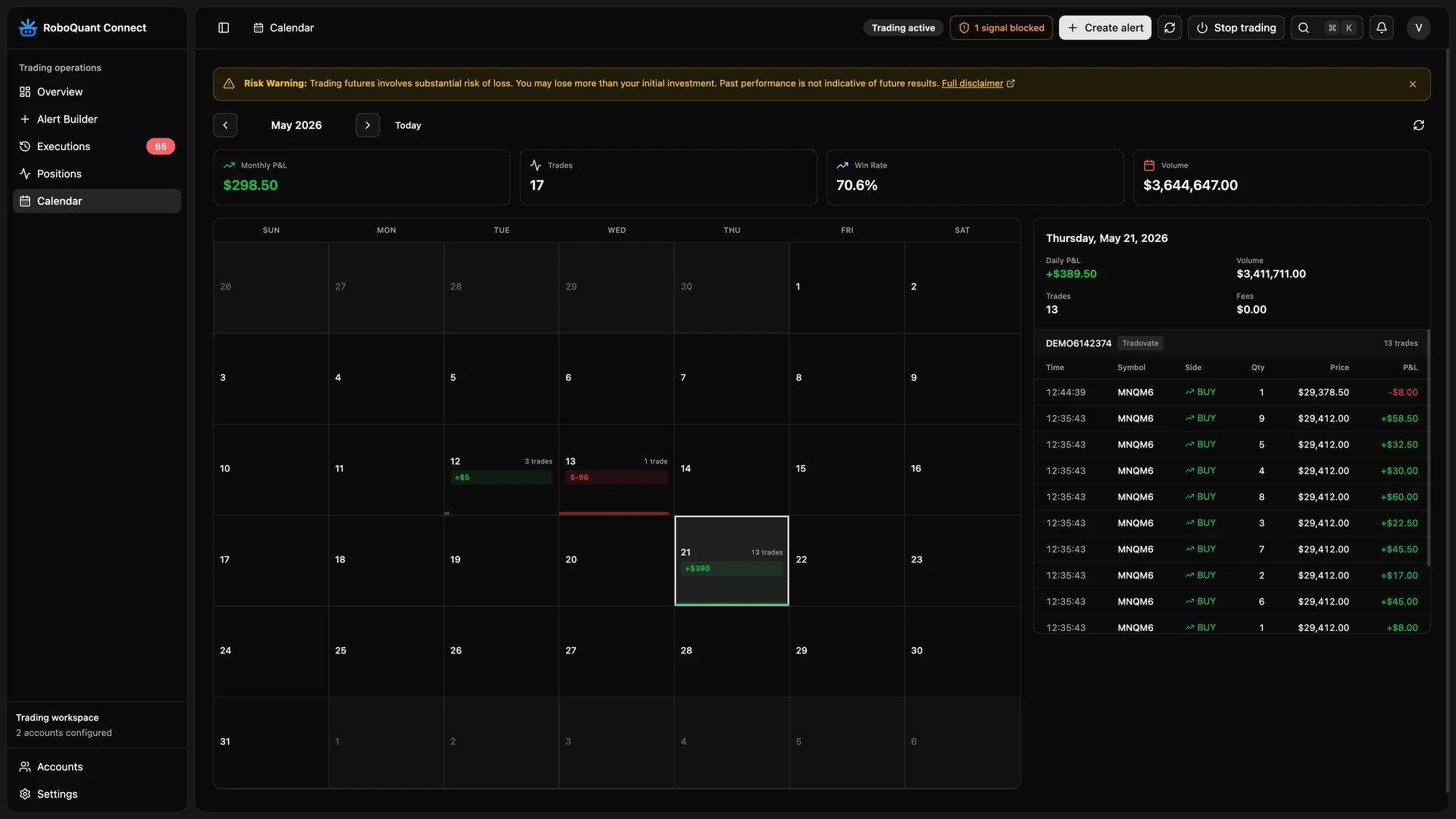Viewport: 1456px width, 819px height.
Task: Click the $3,644,647.00 Volume value
Action: point(1190,185)
